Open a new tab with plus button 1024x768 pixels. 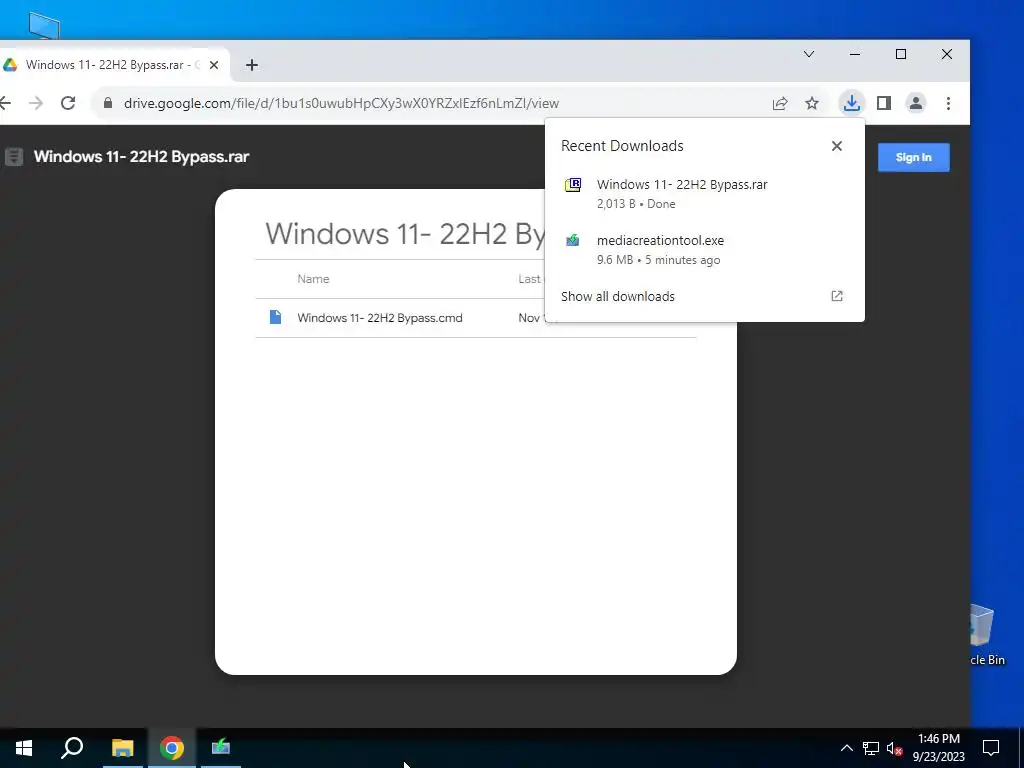(252, 65)
